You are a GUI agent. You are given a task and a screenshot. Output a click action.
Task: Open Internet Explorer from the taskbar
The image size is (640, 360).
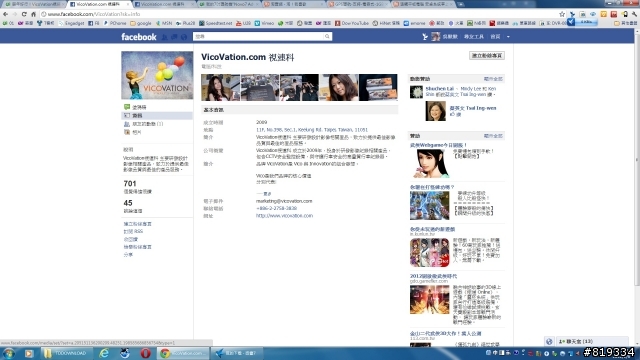click(104, 353)
